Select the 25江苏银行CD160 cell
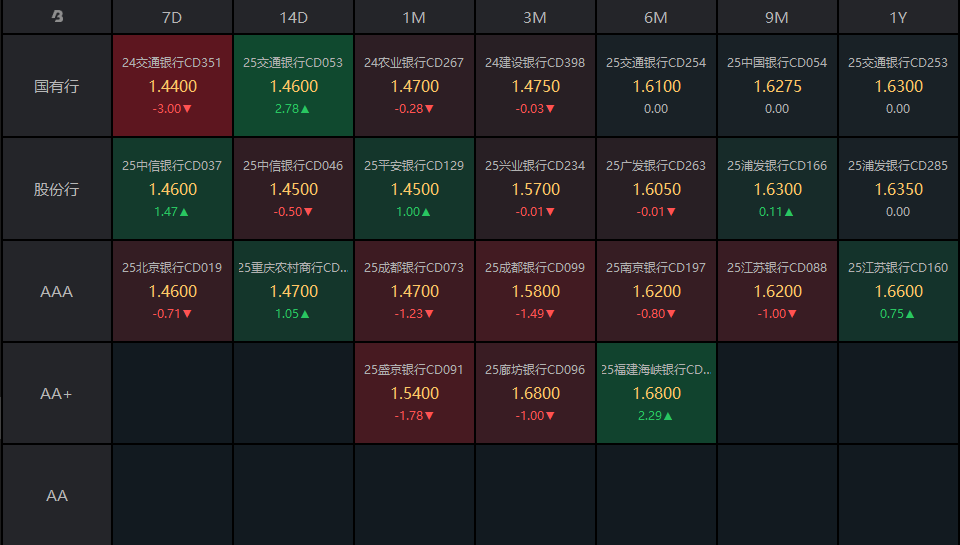This screenshot has height=545, width=960. 898,292
